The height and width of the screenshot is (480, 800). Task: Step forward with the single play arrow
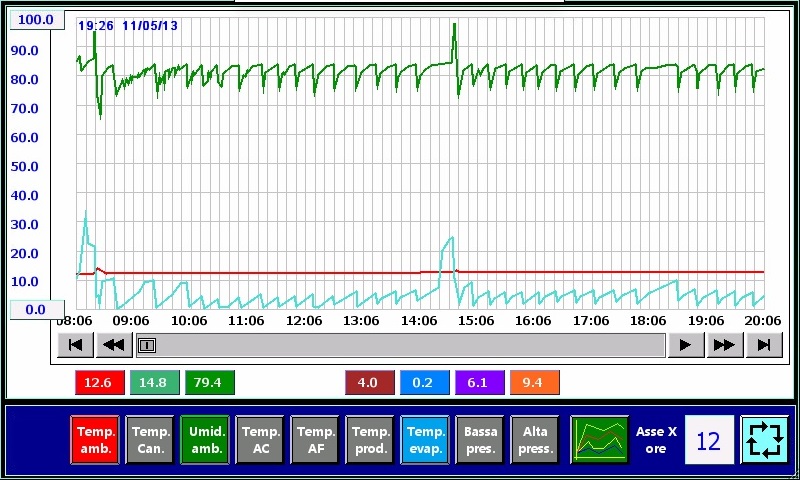(x=685, y=345)
